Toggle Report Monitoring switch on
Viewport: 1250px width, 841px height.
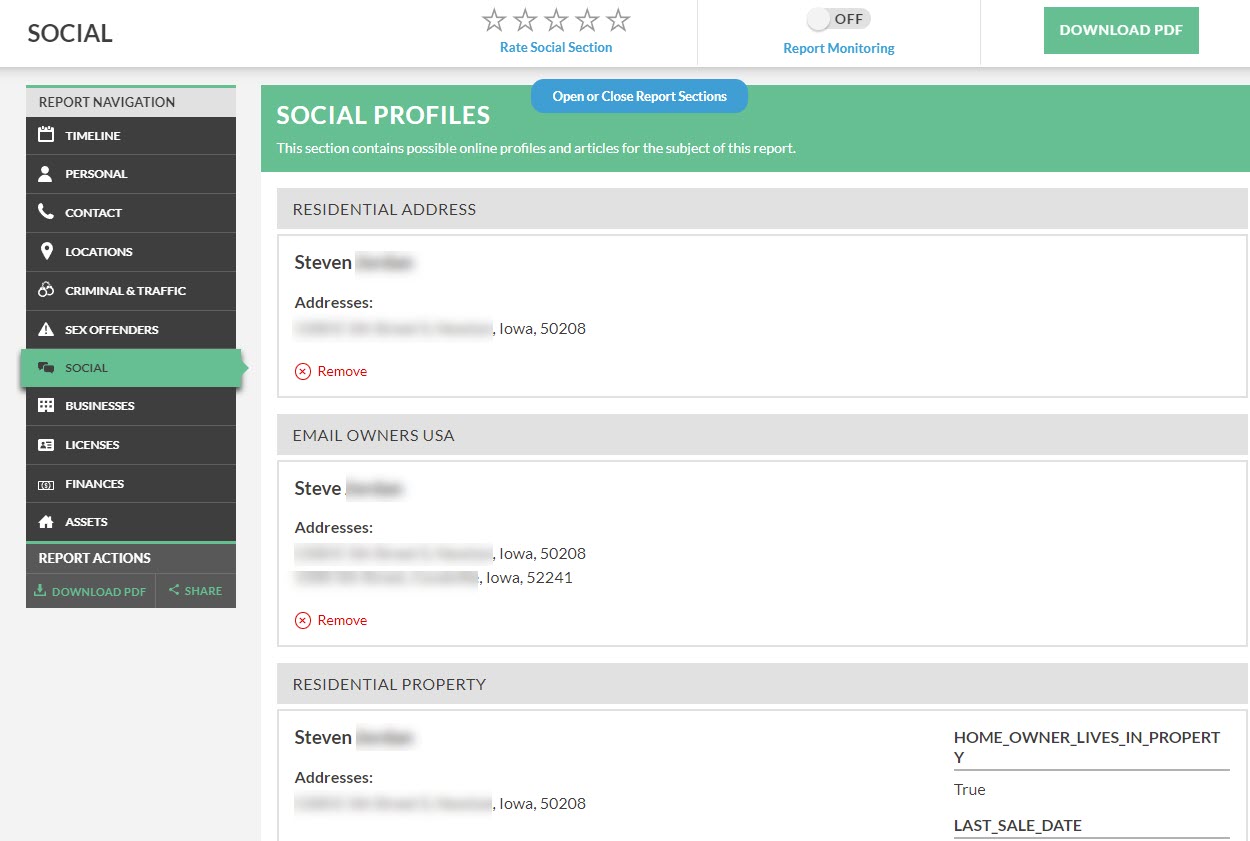[839, 19]
